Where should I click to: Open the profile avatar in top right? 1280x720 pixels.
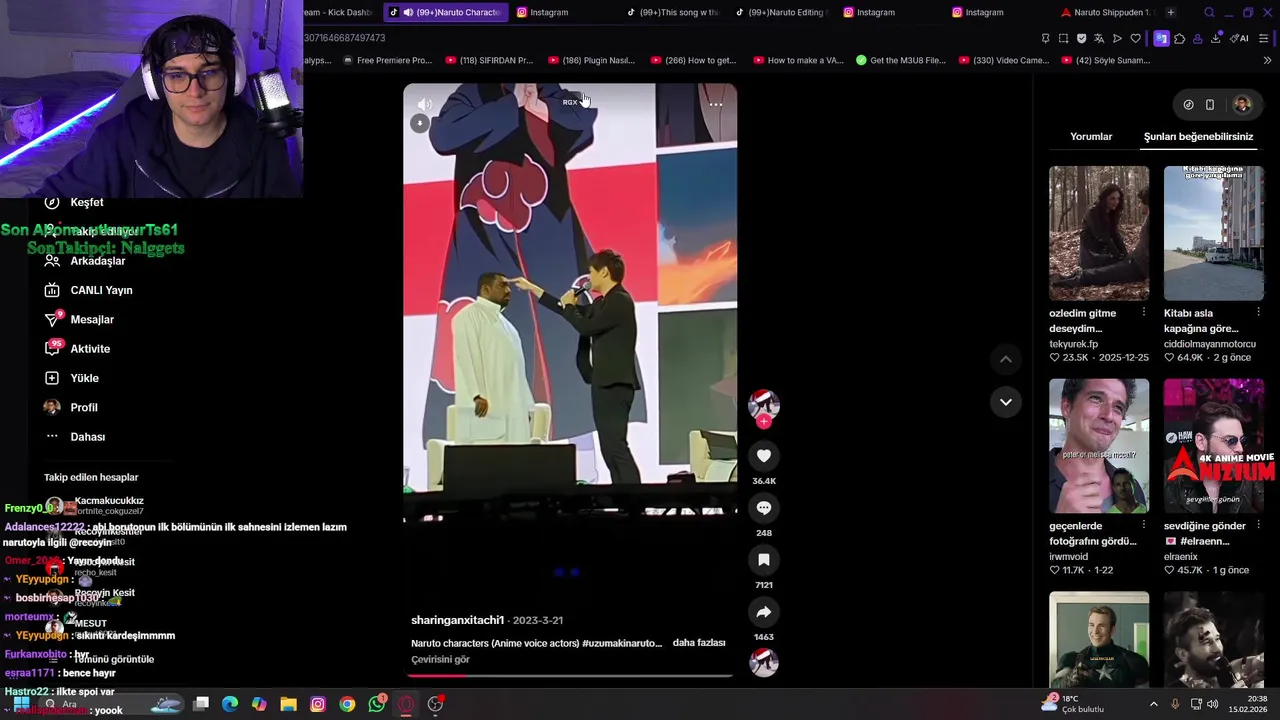click(x=1242, y=104)
